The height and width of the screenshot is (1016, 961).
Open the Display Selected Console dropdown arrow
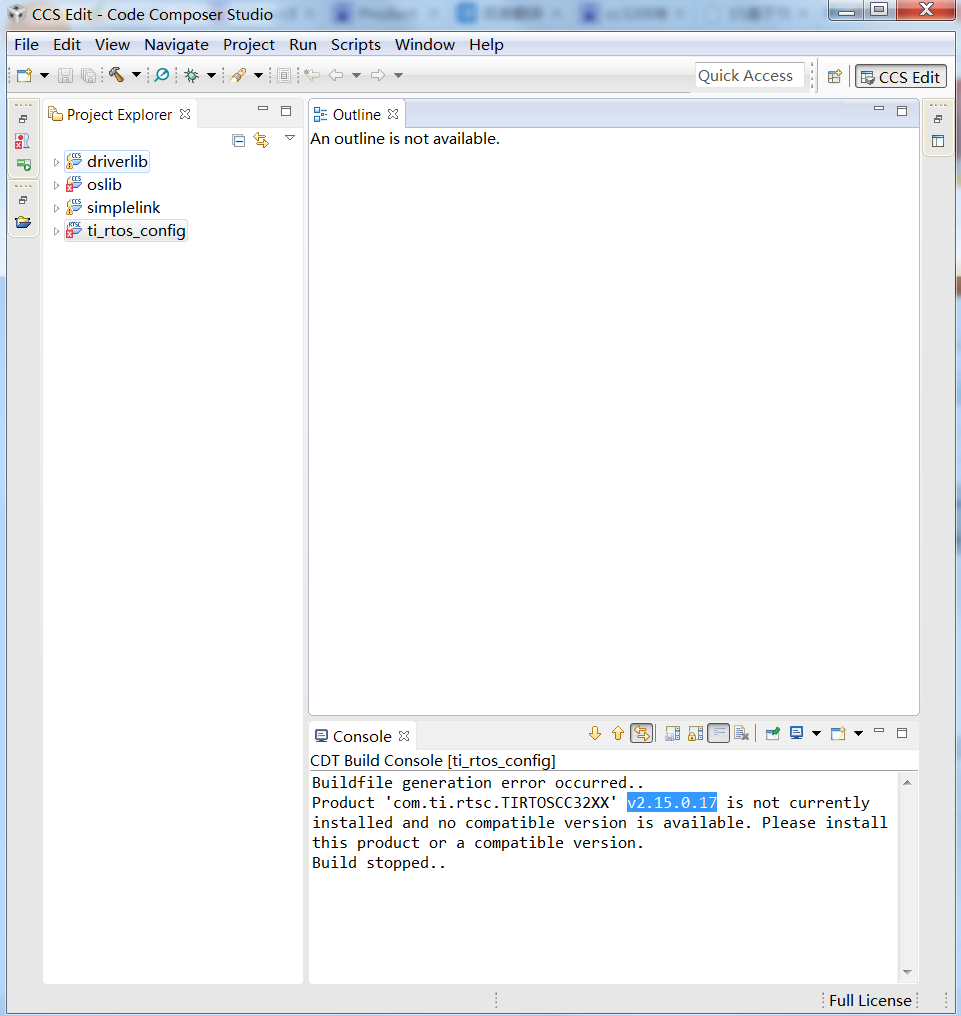[x=816, y=733]
